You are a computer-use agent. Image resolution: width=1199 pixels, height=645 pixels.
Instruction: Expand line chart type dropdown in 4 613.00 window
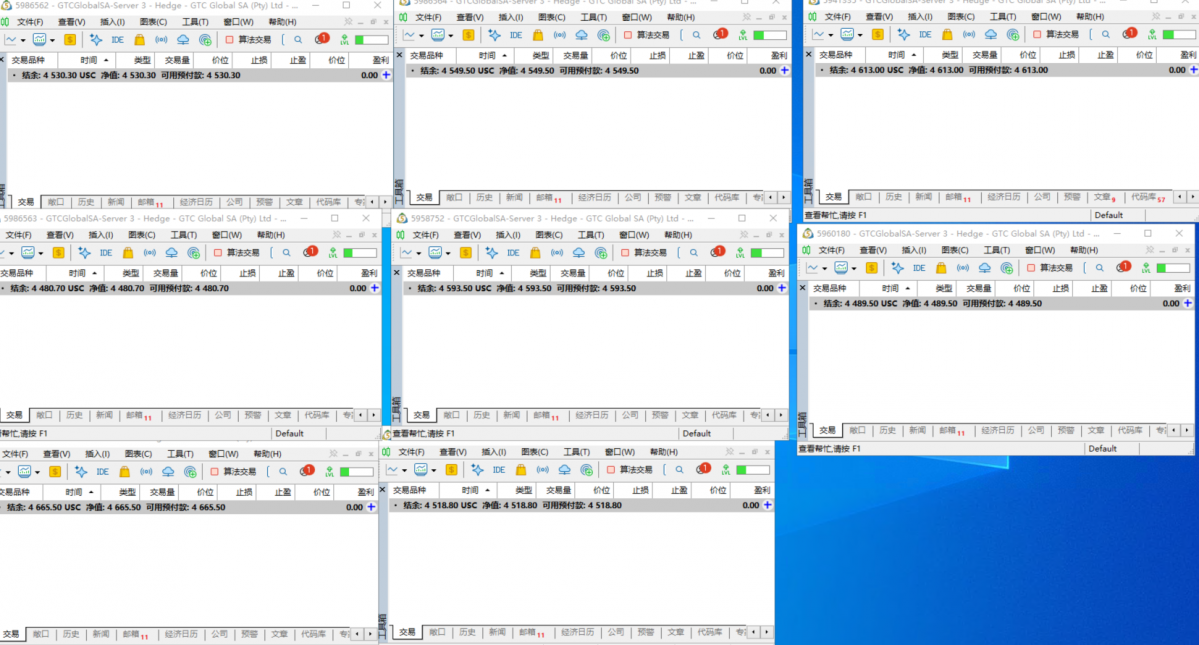(830, 35)
